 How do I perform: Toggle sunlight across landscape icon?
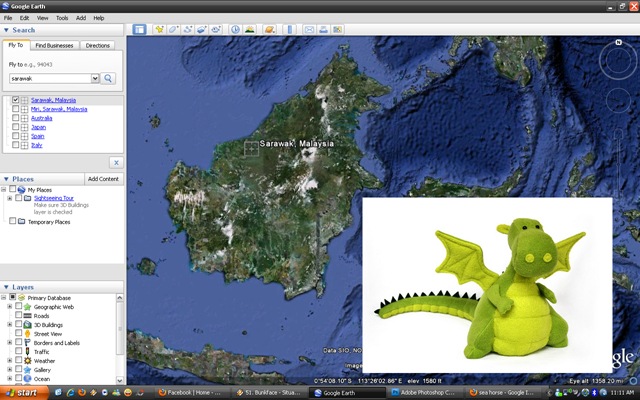click(249, 29)
